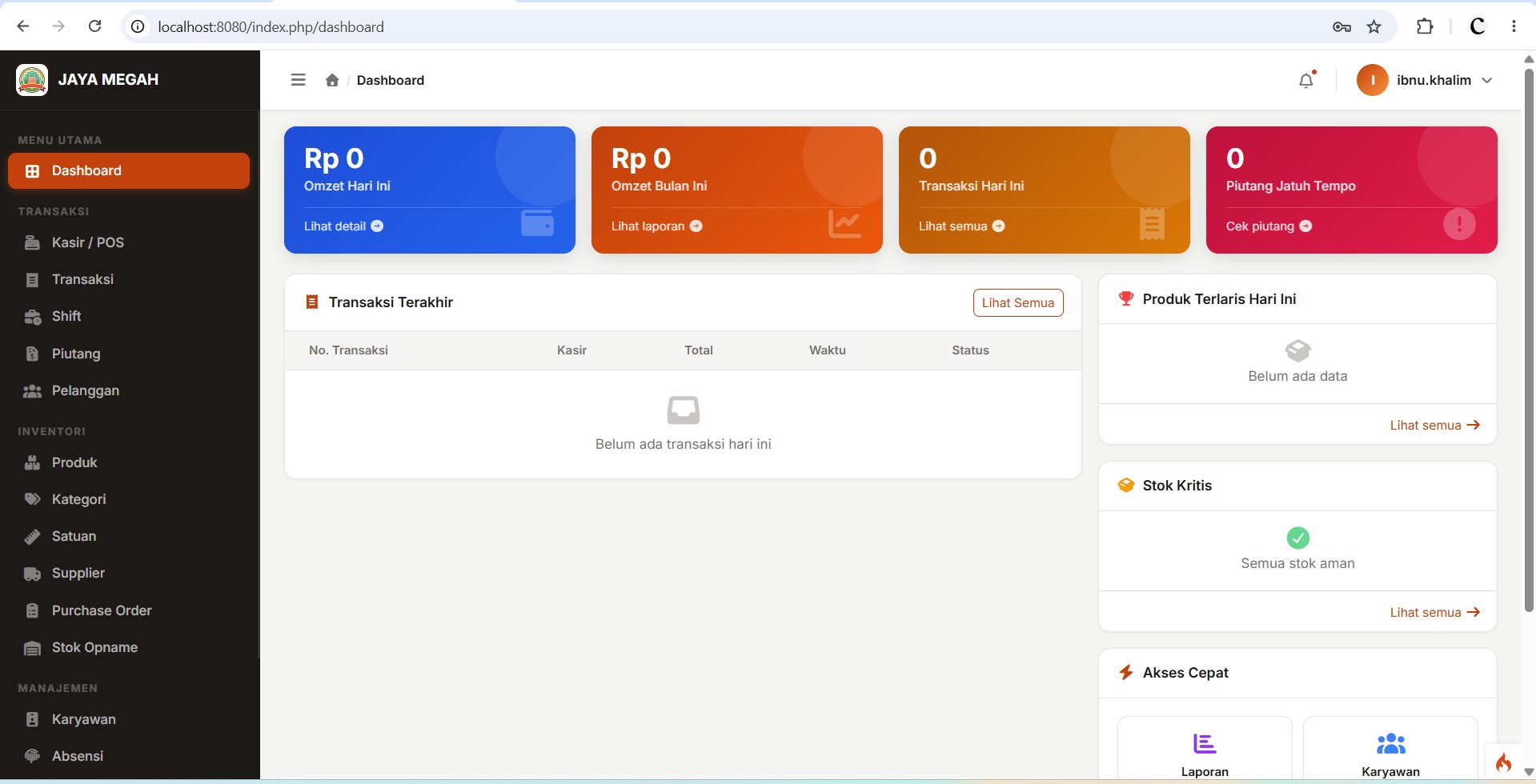Click Cek piutang link
This screenshot has width=1536, height=784.
click(x=1269, y=226)
